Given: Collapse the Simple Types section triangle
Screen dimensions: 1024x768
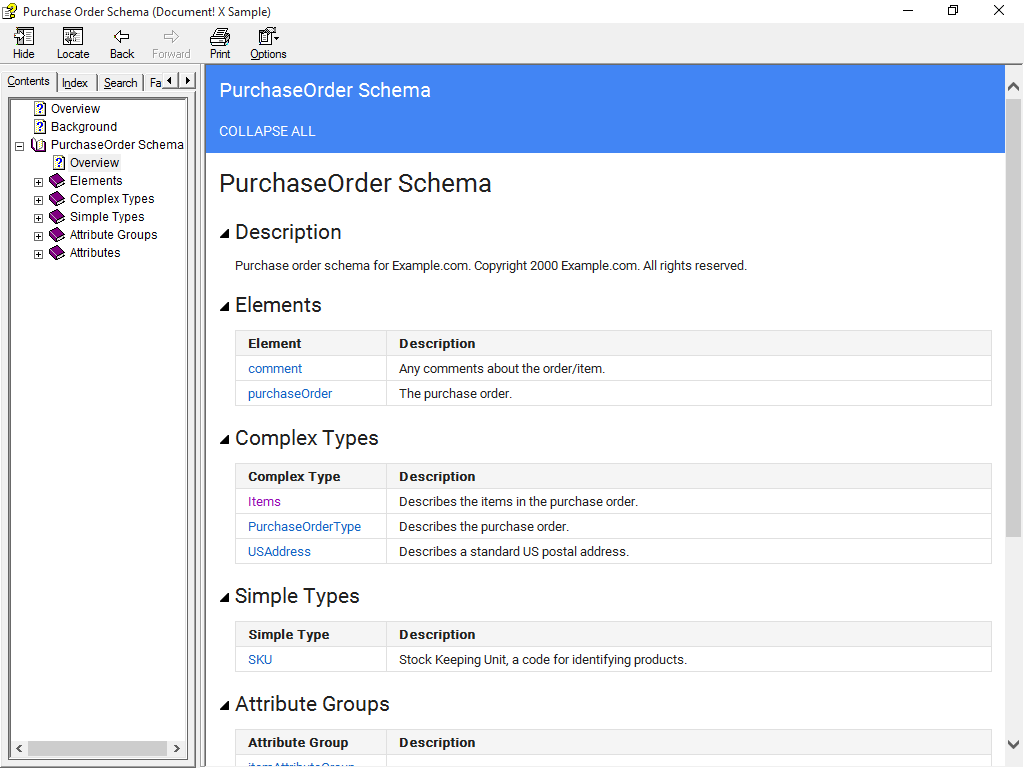Looking at the screenshot, I should [x=225, y=598].
